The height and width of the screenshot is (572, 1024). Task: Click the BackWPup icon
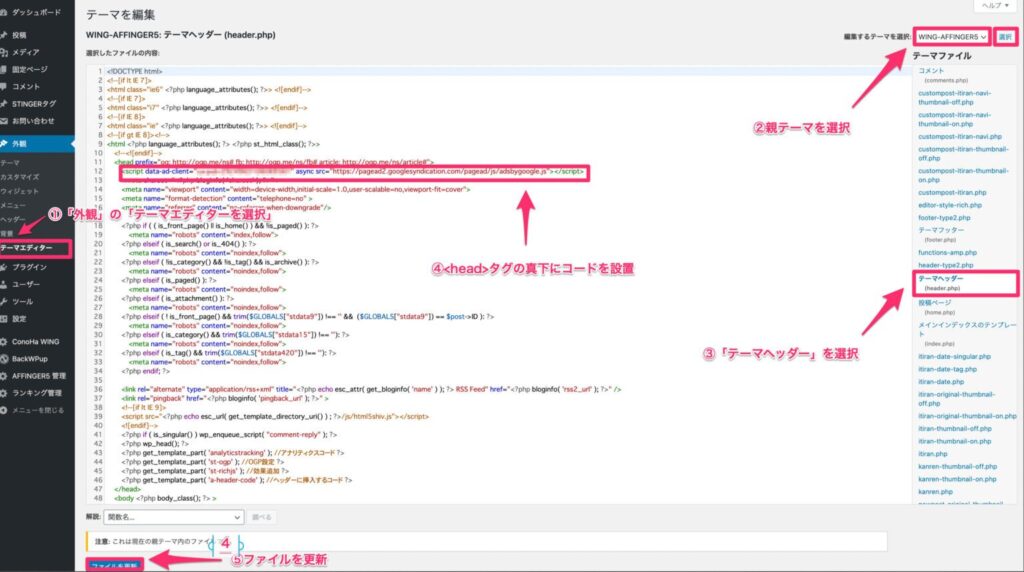[x=3, y=358]
